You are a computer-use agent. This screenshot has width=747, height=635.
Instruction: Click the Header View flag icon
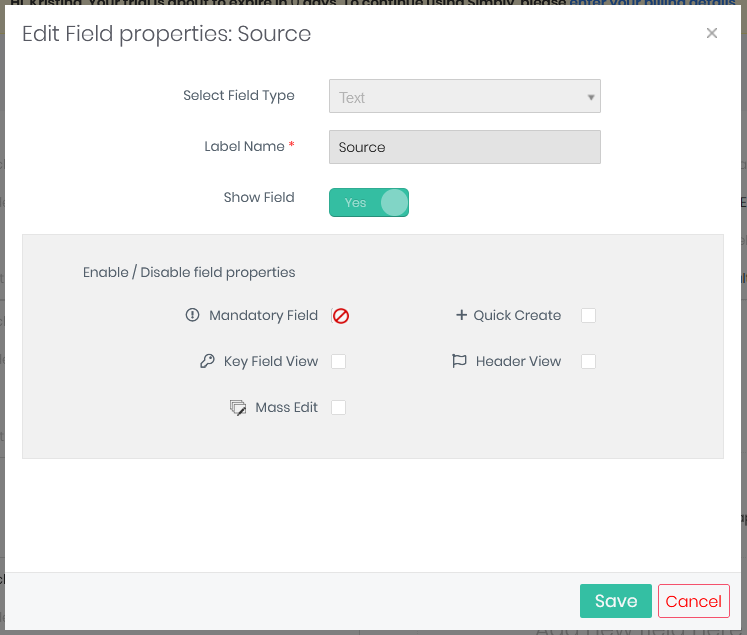459,361
